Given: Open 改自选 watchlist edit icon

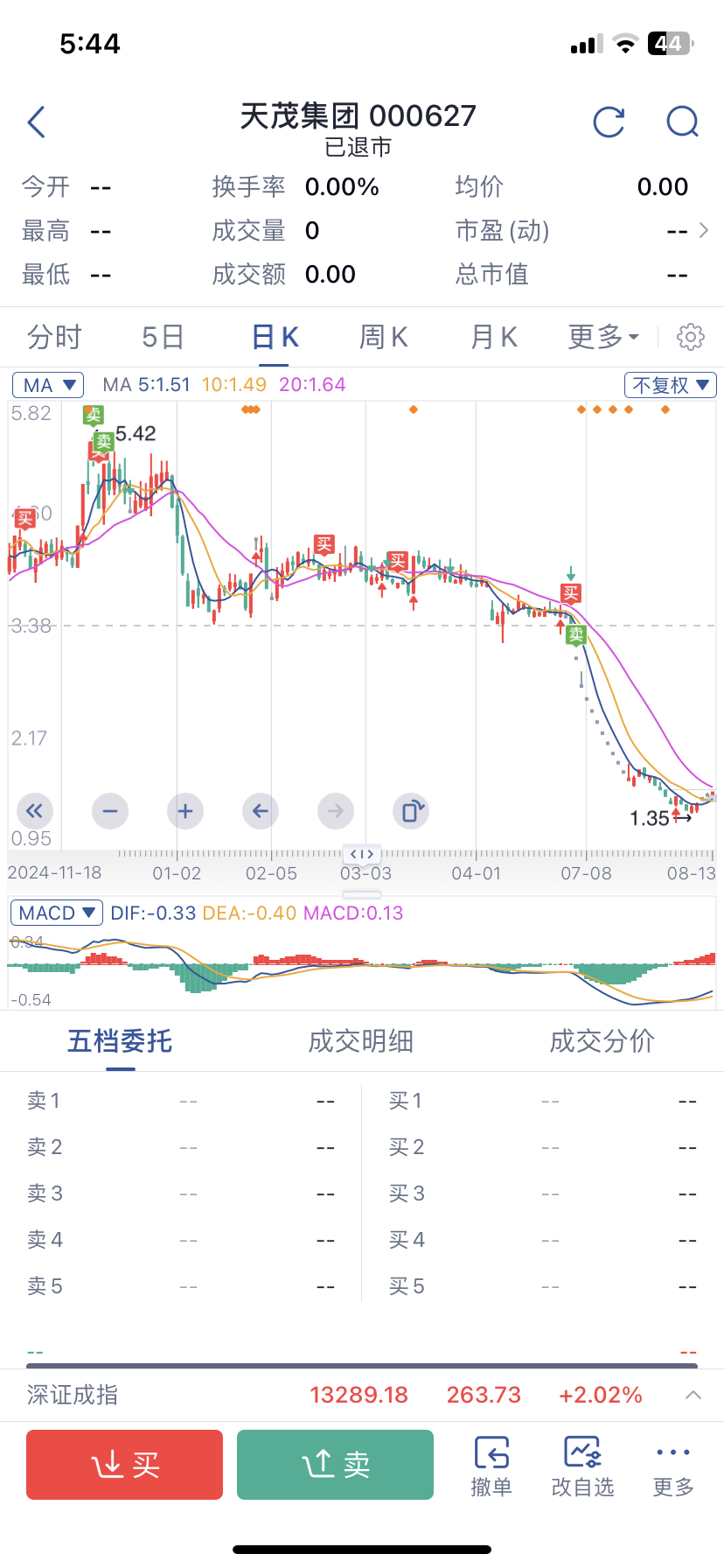Looking at the screenshot, I should [582, 1466].
